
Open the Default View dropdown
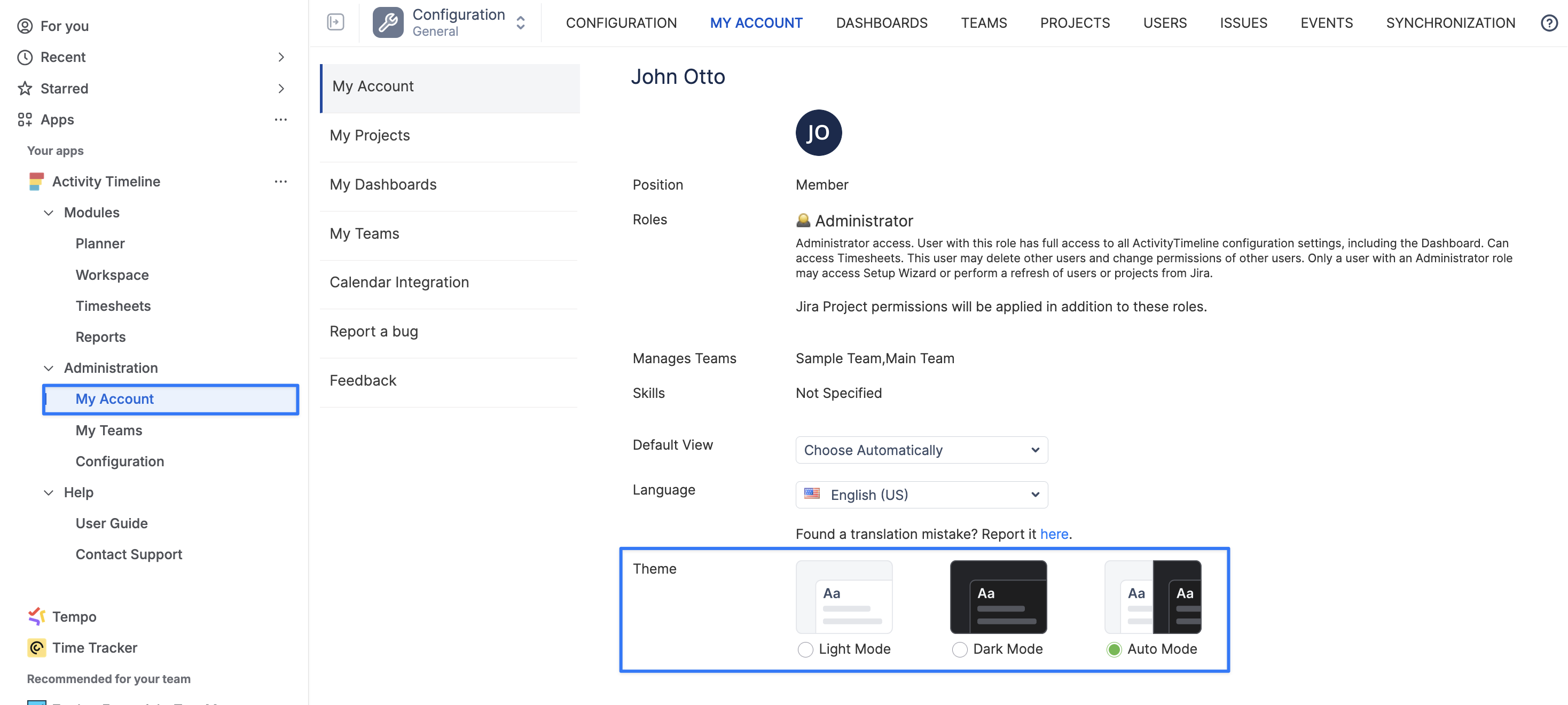(921, 450)
